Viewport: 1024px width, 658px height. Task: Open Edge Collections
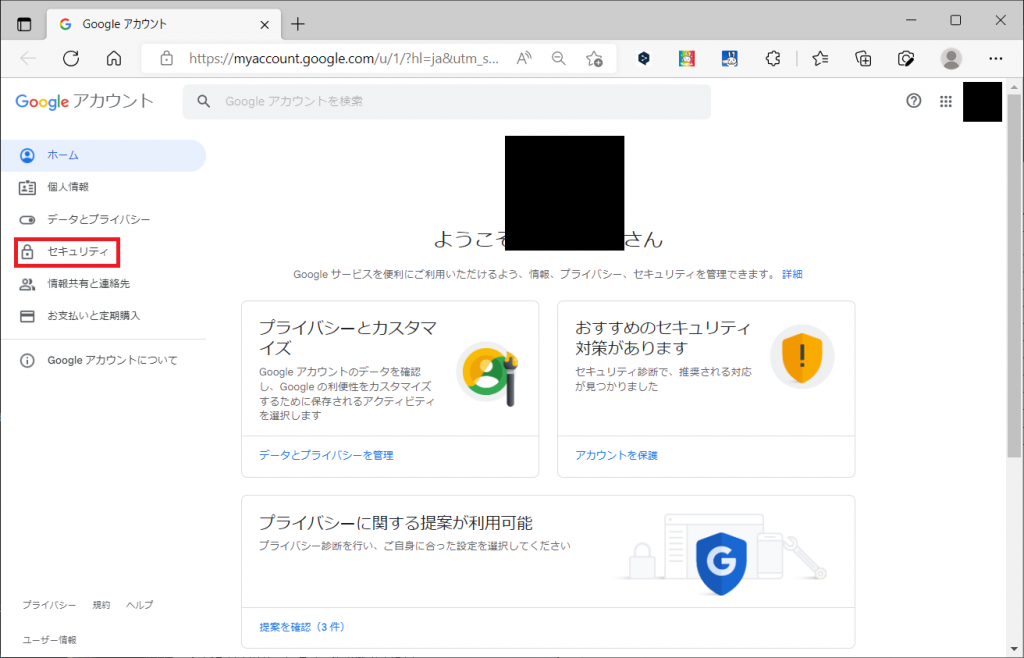click(862, 58)
